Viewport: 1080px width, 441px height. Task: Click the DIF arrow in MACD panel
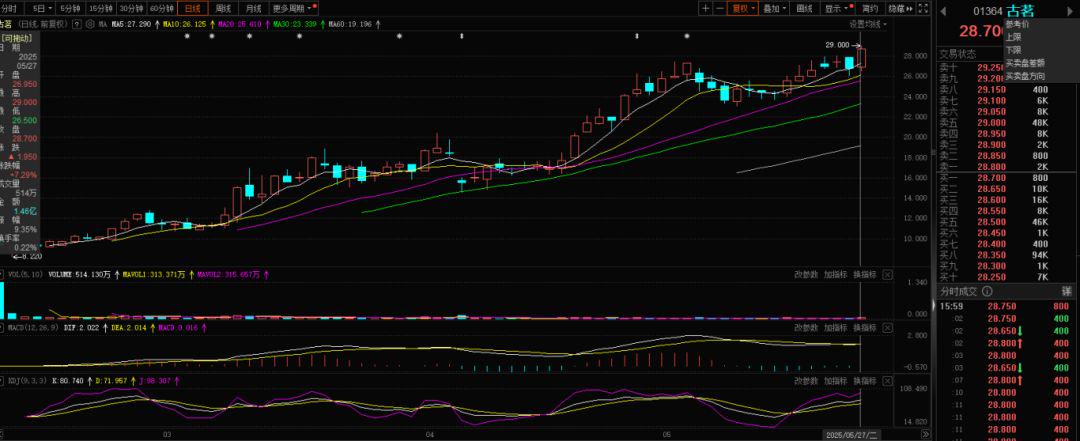(105, 328)
